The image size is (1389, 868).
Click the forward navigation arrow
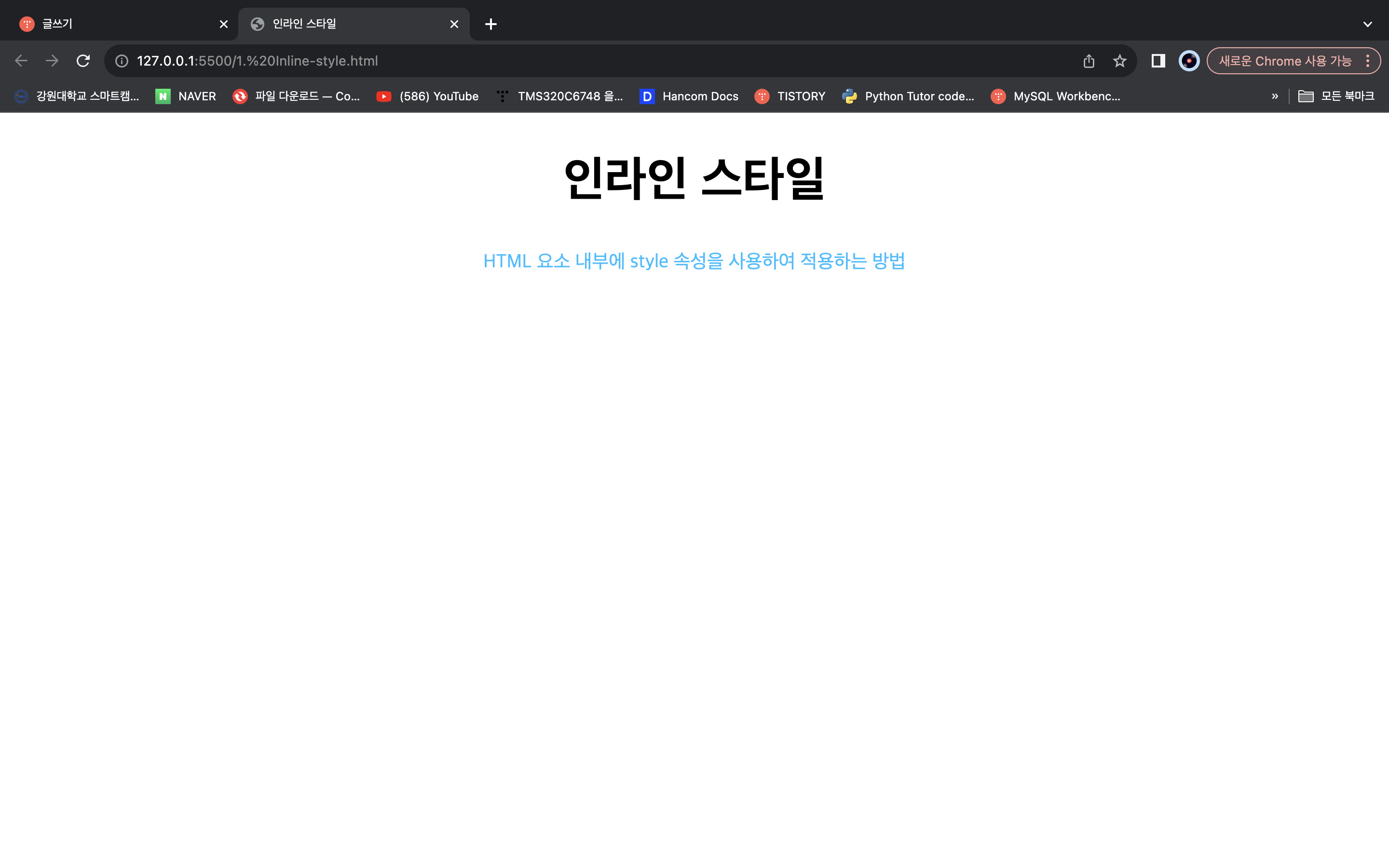tap(52, 61)
